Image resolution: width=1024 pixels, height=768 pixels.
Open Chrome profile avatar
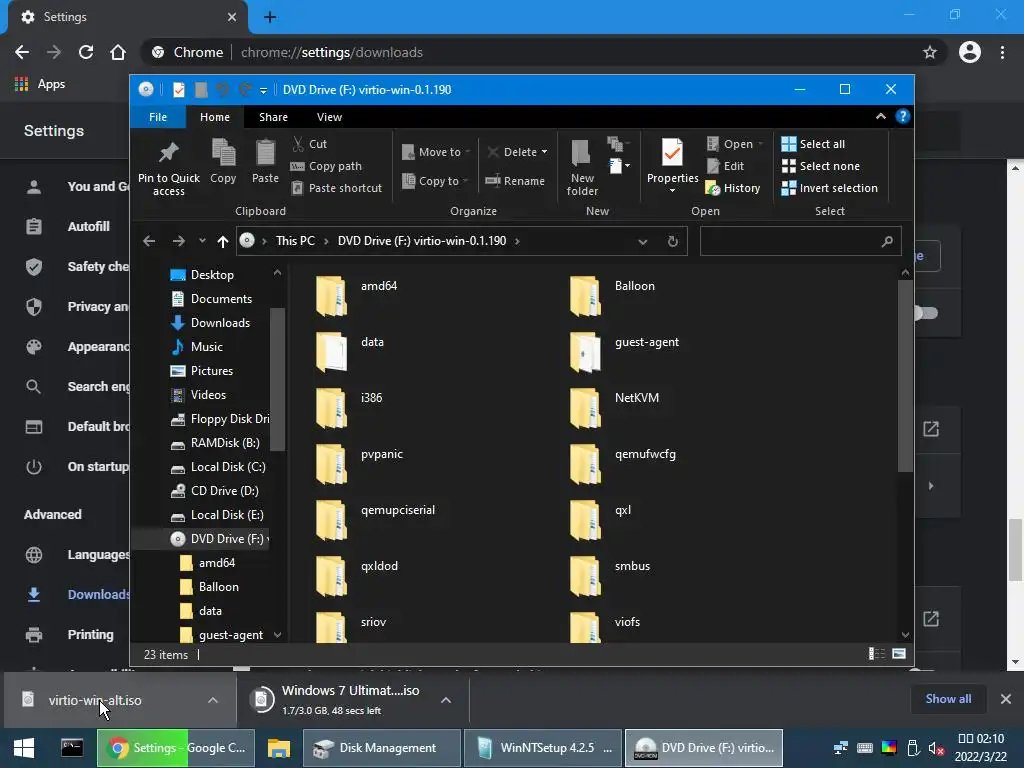(x=970, y=52)
